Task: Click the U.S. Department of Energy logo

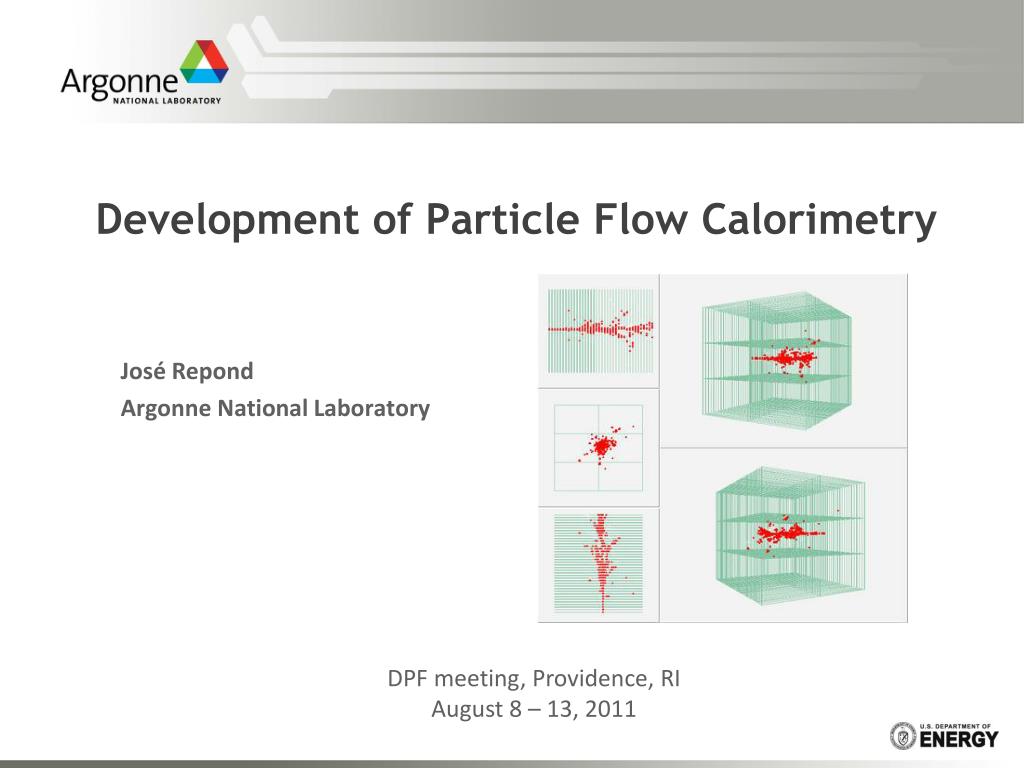Action: 944,736
